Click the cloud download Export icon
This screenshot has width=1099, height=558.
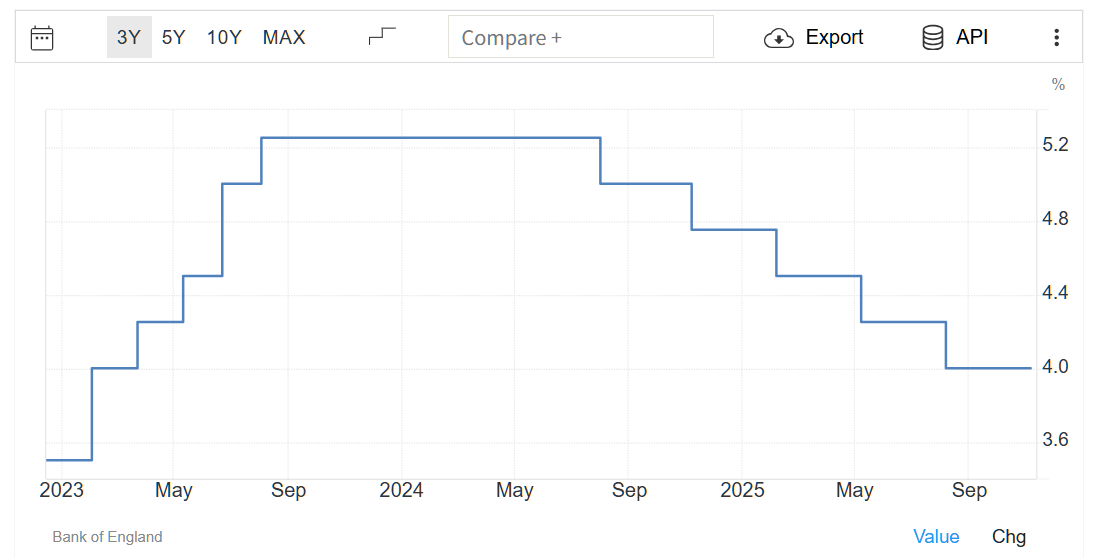click(778, 38)
